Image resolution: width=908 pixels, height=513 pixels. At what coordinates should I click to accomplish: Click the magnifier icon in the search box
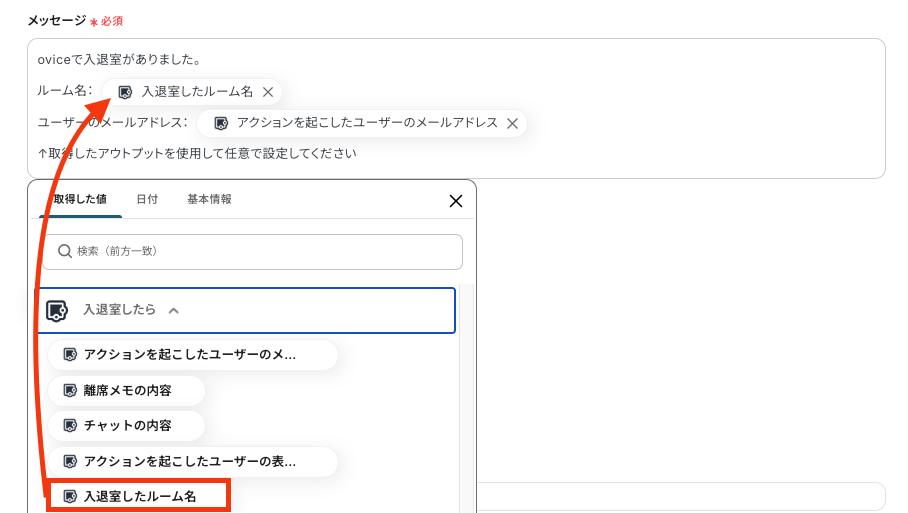pyautogui.click(x=65, y=251)
